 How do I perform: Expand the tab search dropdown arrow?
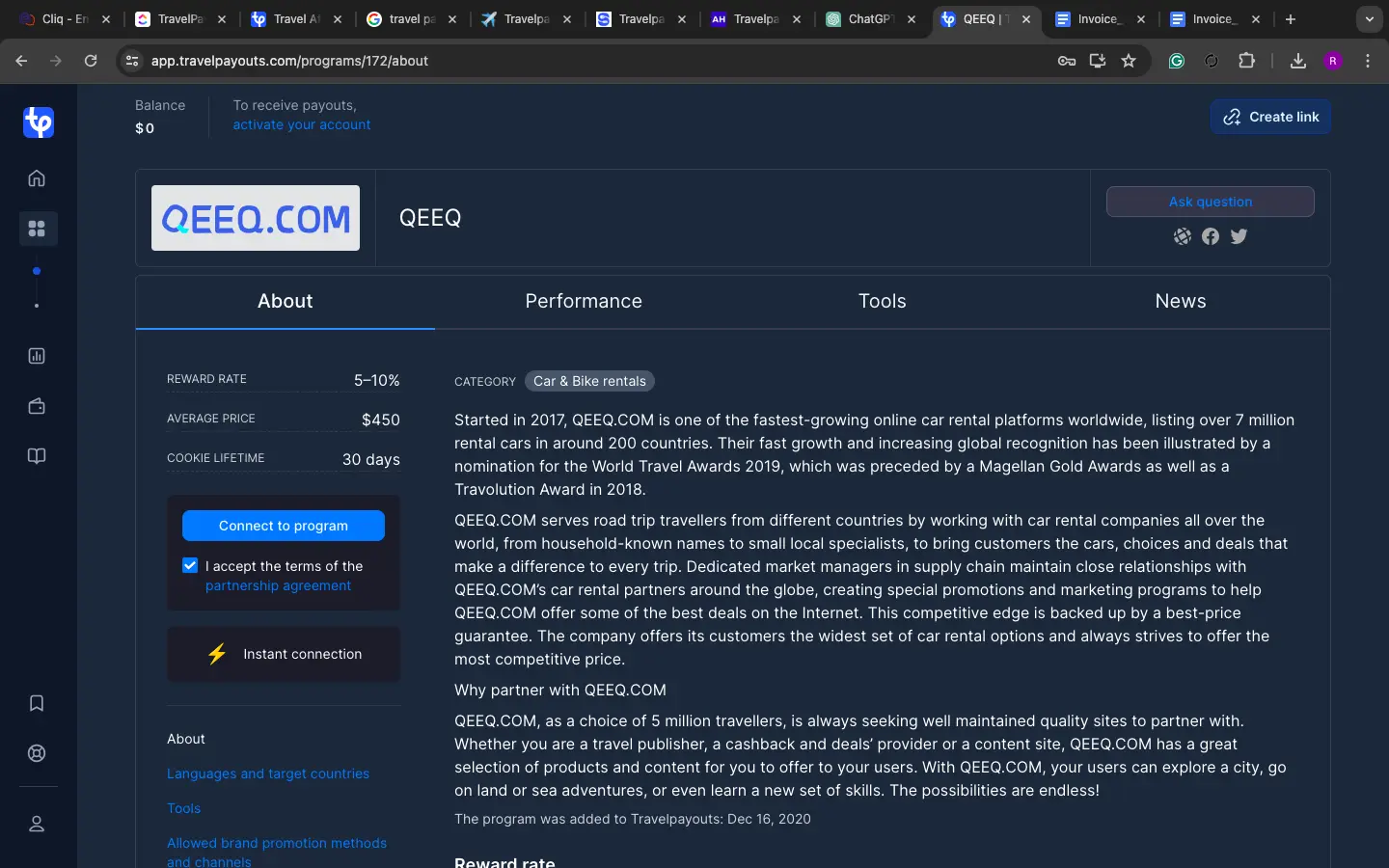click(x=1370, y=19)
